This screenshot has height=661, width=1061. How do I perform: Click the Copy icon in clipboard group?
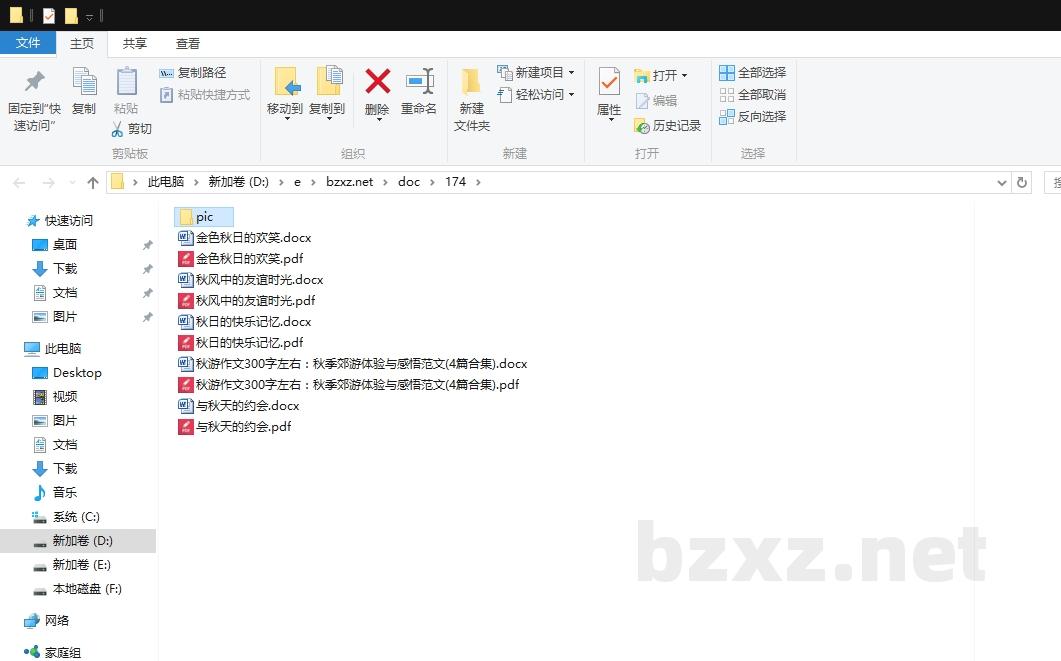point(84,82)
